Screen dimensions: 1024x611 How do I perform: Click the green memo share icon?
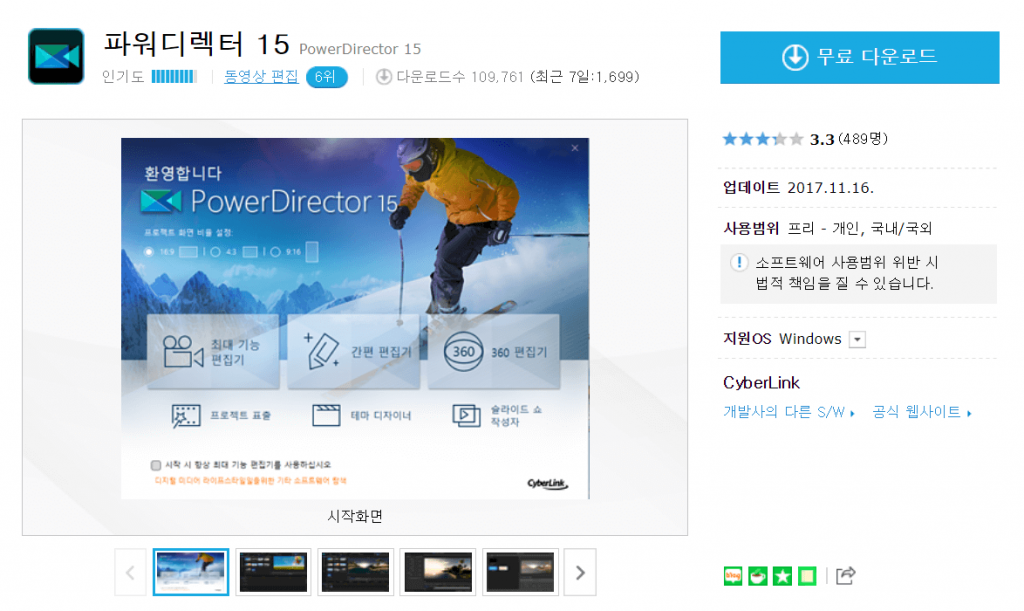(808, 575)
